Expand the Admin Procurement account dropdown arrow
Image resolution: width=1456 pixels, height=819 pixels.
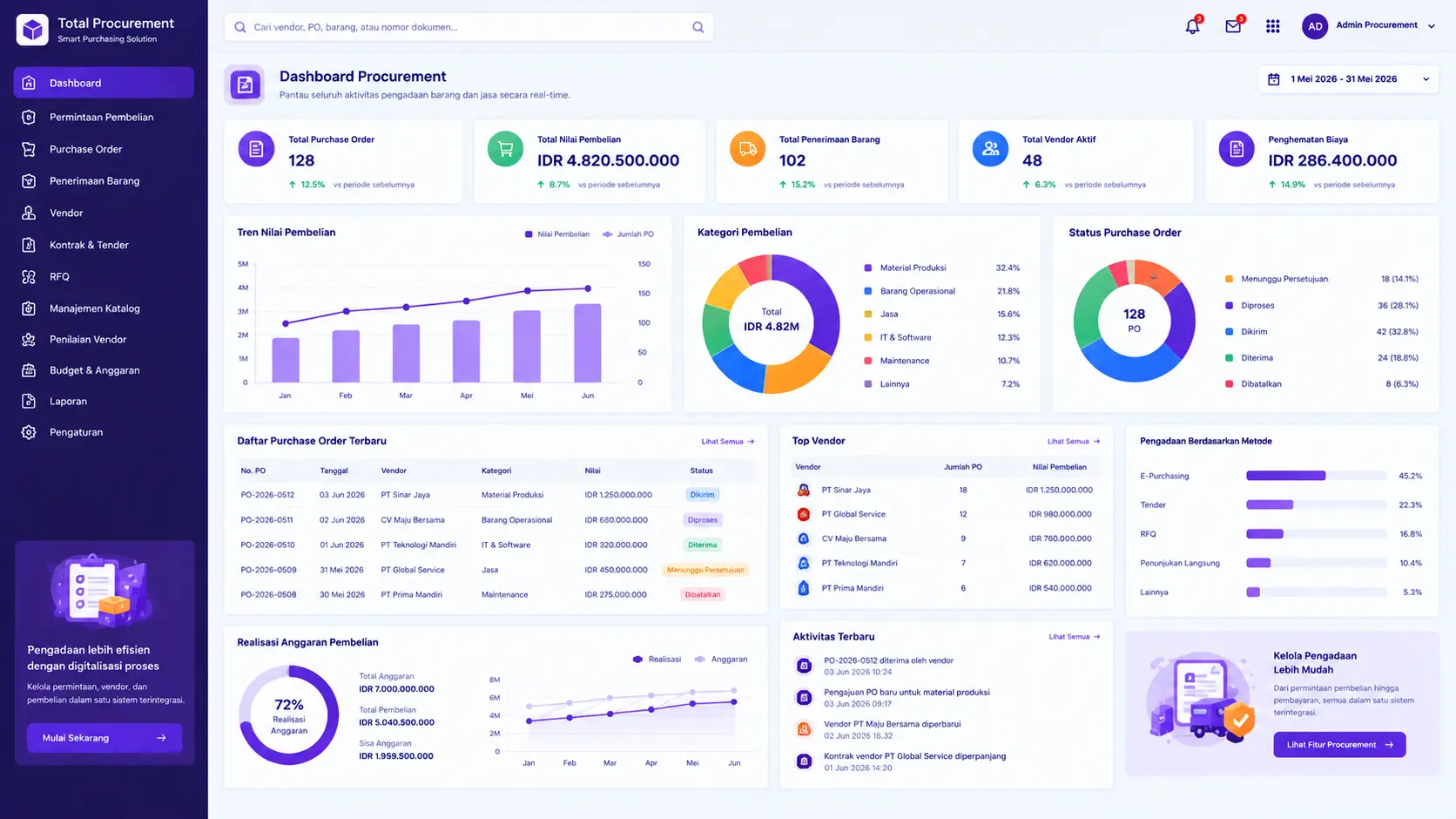[1431, 26]
